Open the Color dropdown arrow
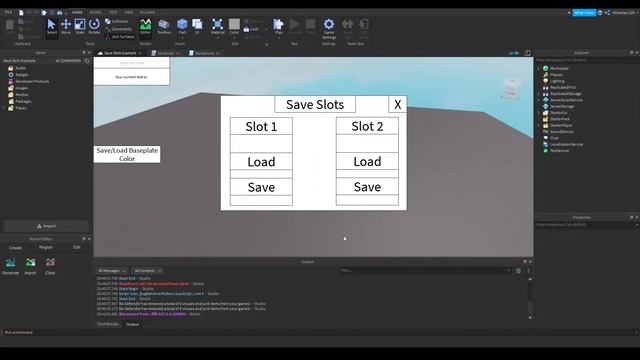The width and height of the screenshot is (640, 360). click(x=234, y=38)
